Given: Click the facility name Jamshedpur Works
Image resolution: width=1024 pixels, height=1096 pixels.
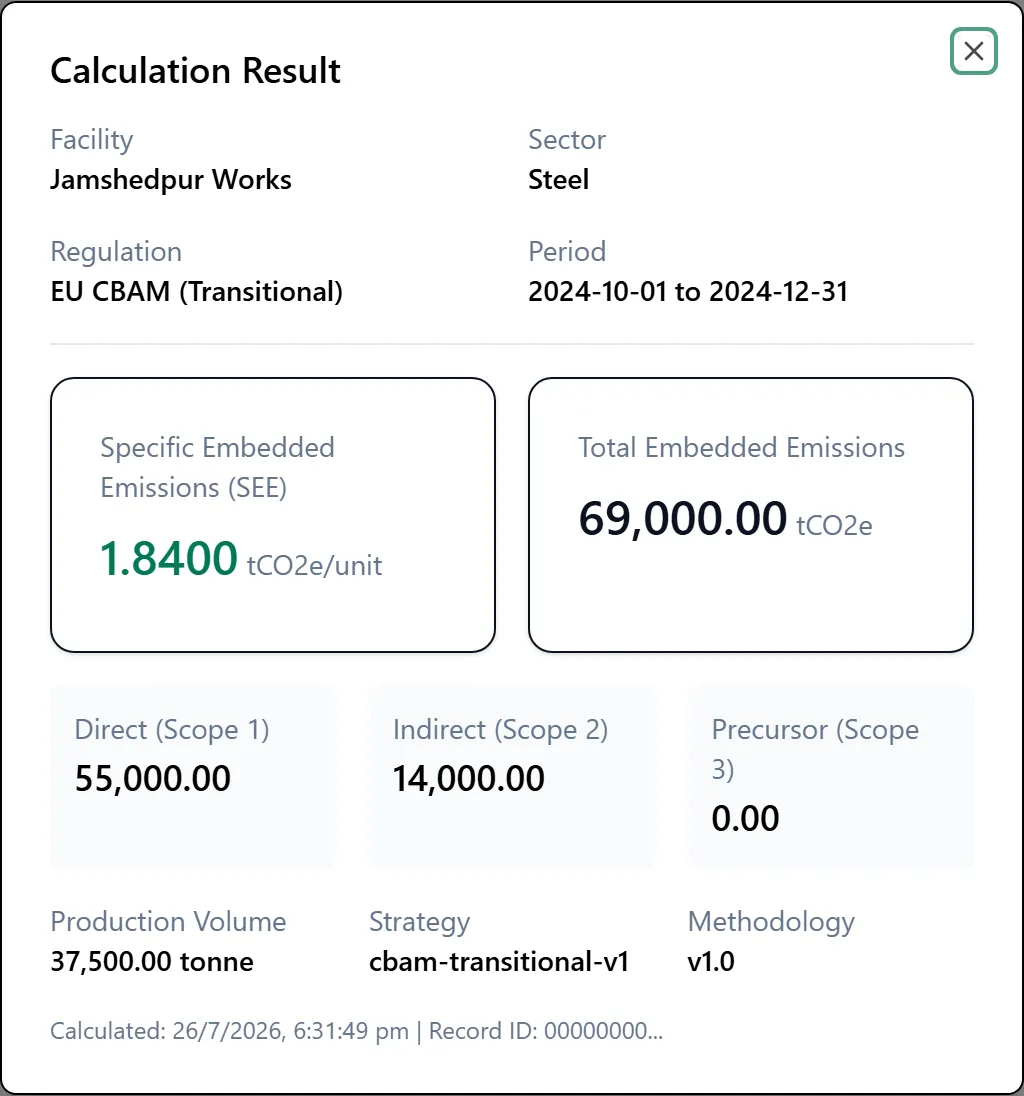Looking at the screenshot, I should (x=171, y=180).
